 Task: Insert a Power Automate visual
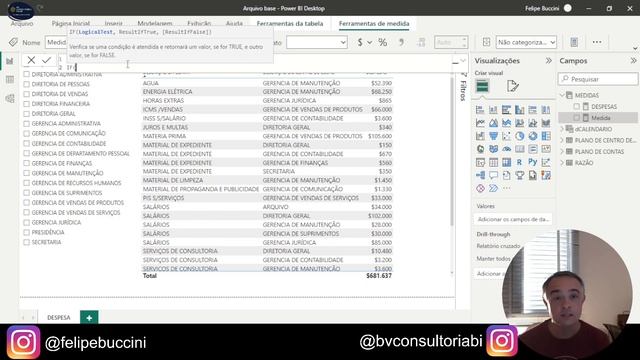493,188
